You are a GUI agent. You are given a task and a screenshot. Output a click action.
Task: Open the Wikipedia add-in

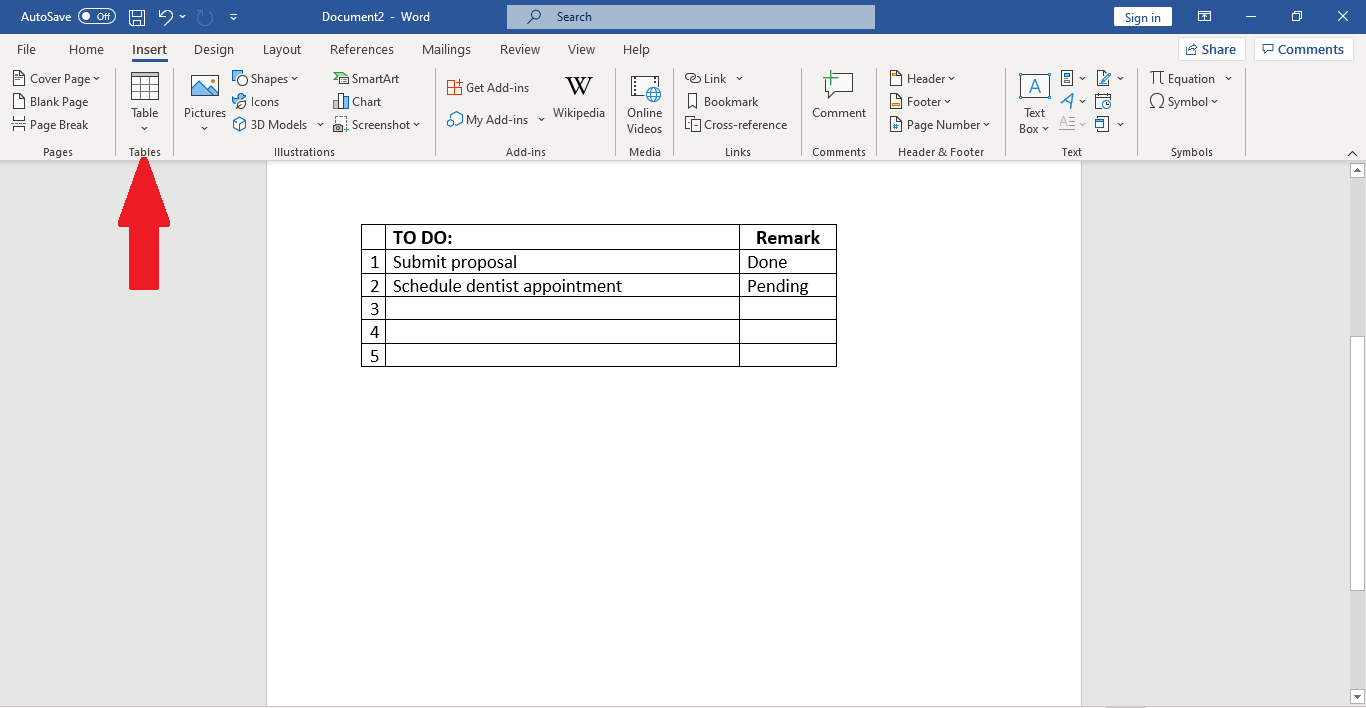click(579, 95)
